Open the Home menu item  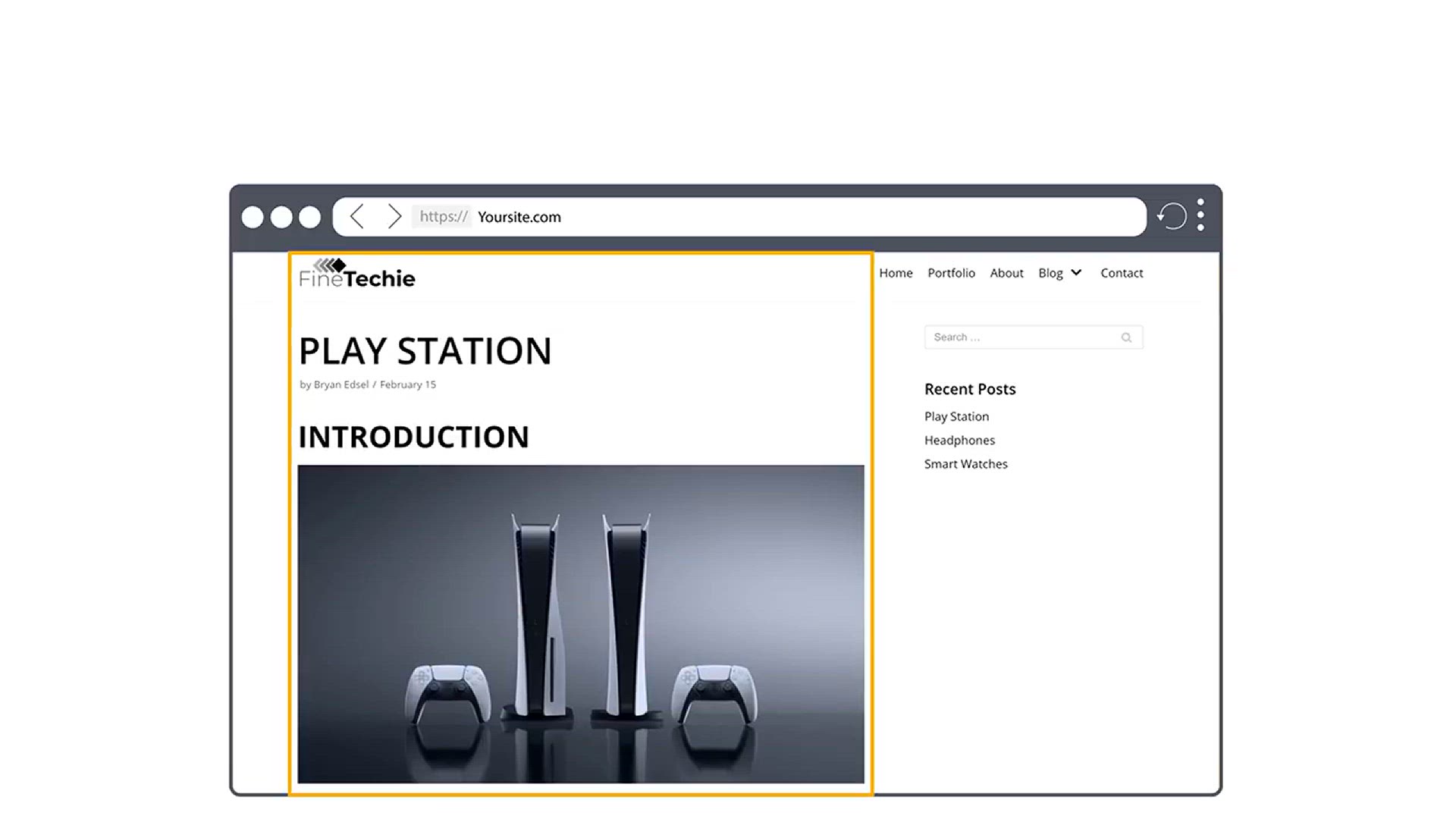(896, 273)
